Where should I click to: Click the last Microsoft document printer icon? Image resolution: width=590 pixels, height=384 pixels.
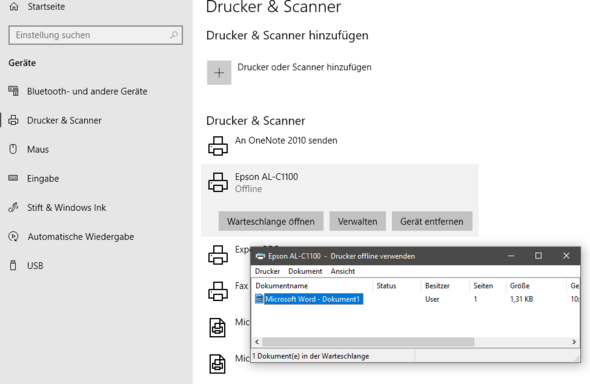[217, 364]
